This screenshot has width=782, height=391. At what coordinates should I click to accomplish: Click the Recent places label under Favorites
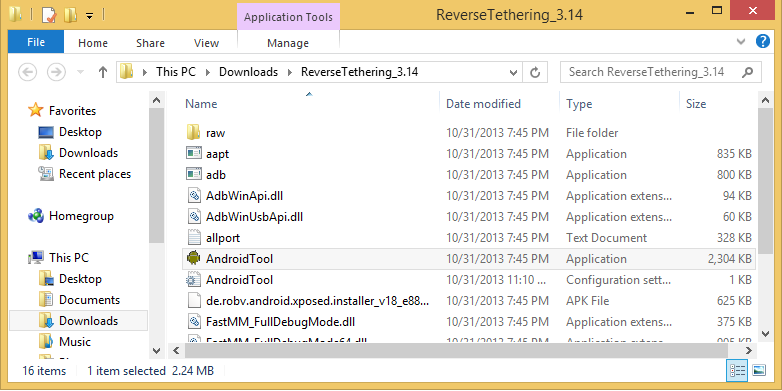coord(95,174)
